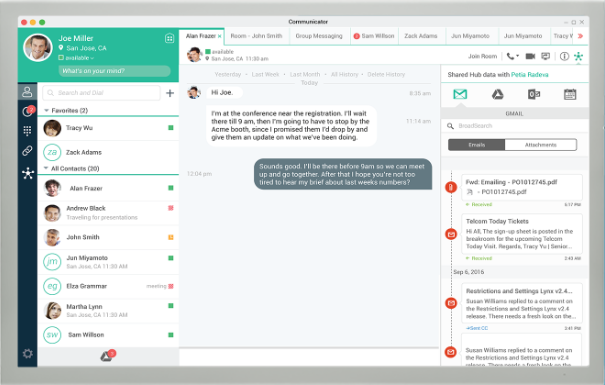Select Sam Willson contact in list
Viewport: 605px width, 385px height.
click(108, 335)
